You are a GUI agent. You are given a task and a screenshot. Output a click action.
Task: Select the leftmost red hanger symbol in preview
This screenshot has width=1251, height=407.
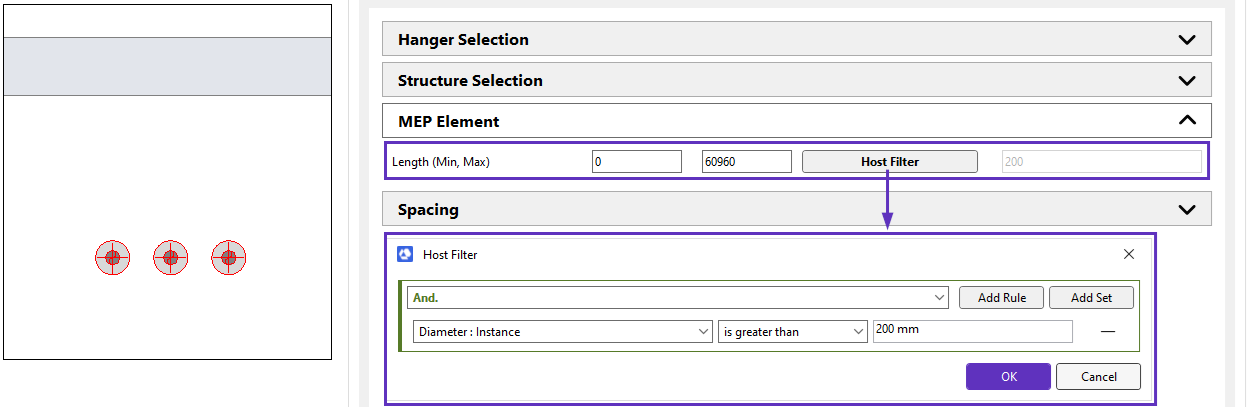tap(112, 258)
